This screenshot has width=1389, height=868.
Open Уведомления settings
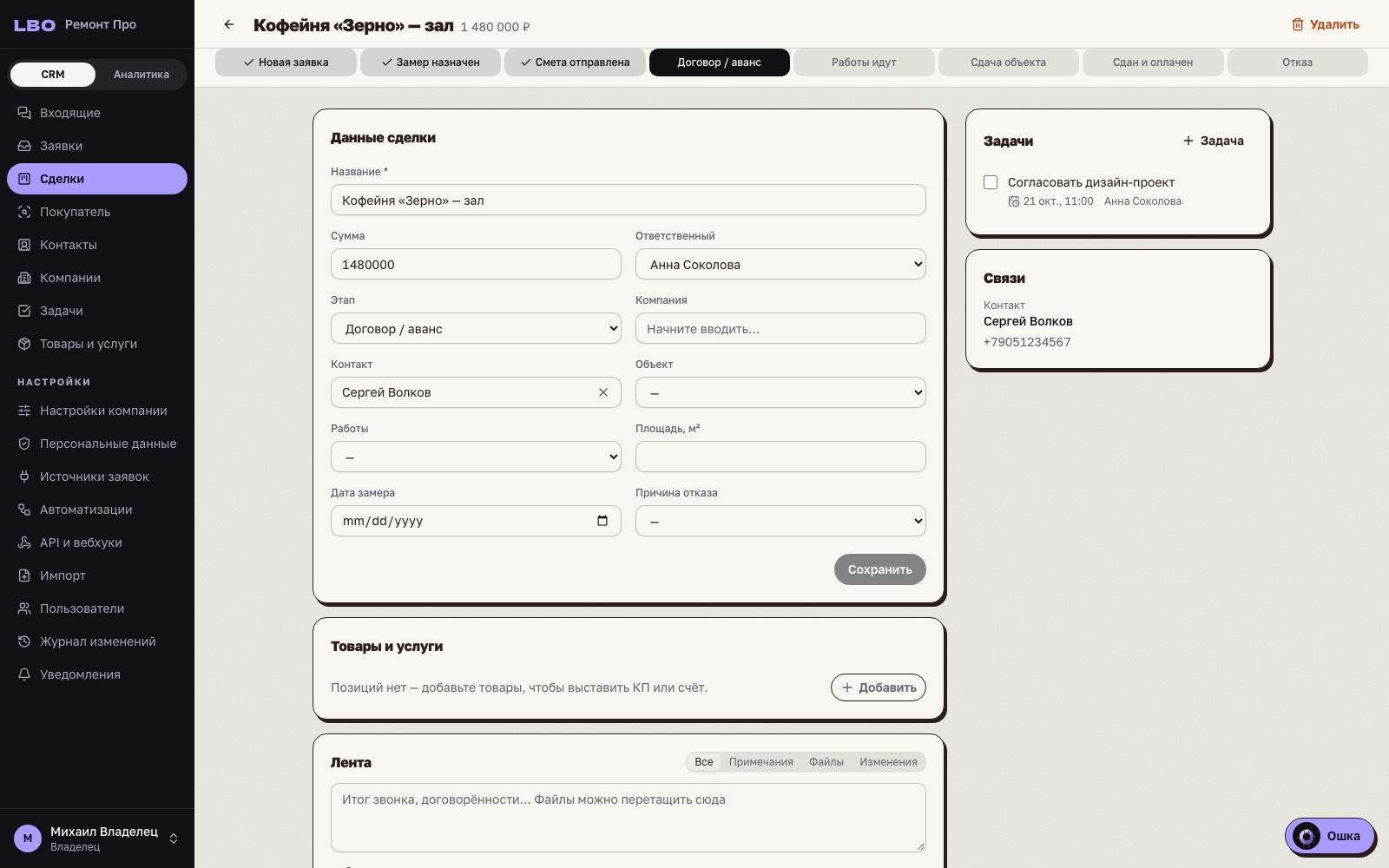point(97,674)
